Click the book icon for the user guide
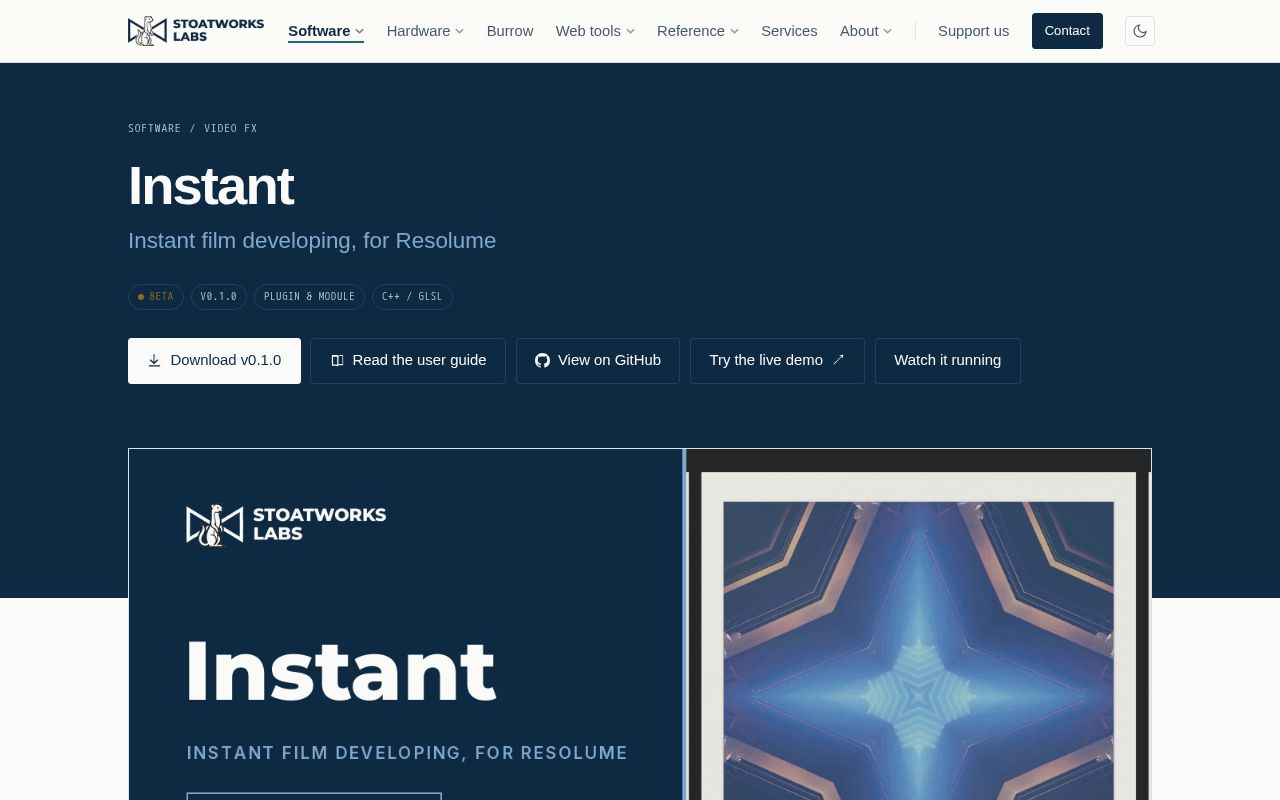The height and width of the screenshot is (800, 1280). point(337,361)
